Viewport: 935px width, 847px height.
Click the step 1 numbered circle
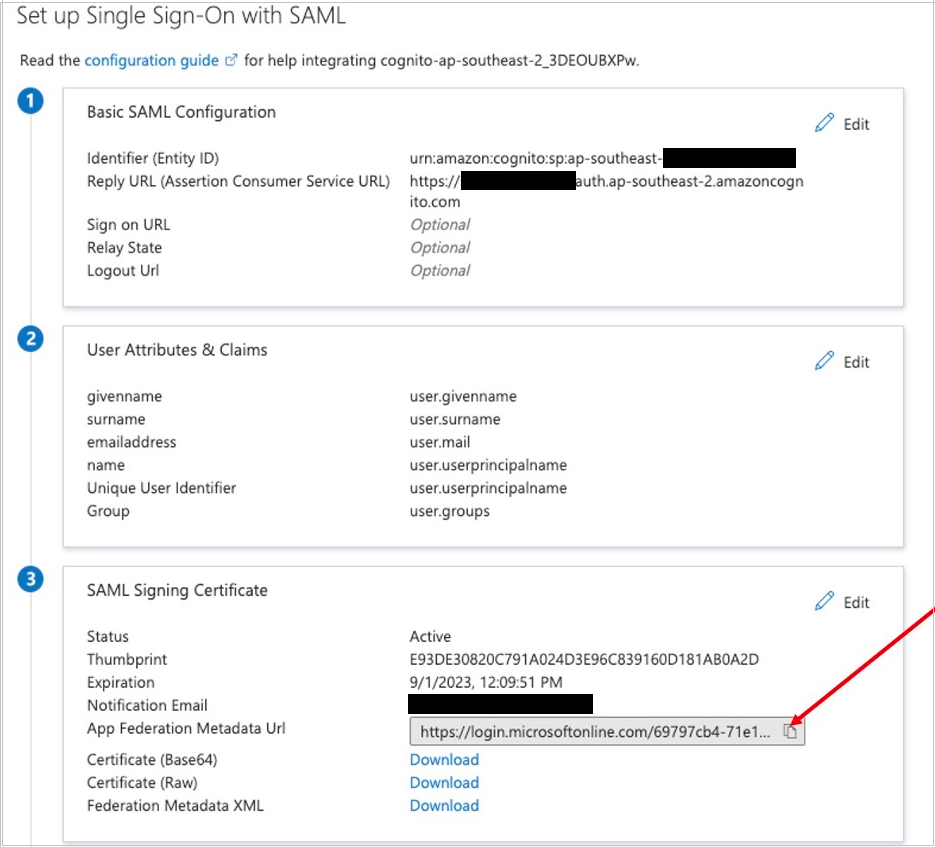tap(30, 100)
